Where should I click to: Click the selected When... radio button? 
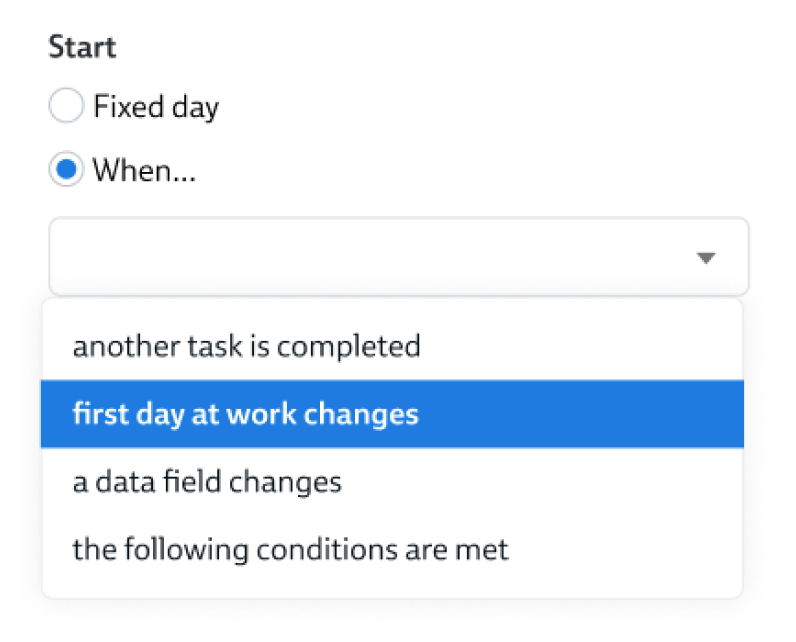(x=66, y=171)
